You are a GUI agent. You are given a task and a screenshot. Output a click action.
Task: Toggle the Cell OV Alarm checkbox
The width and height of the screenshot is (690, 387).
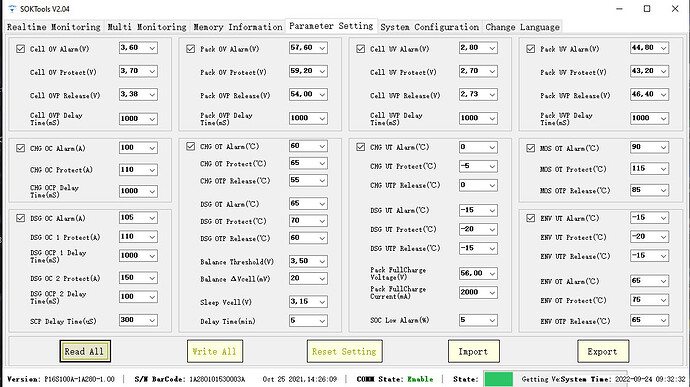(x=20, y=49)
